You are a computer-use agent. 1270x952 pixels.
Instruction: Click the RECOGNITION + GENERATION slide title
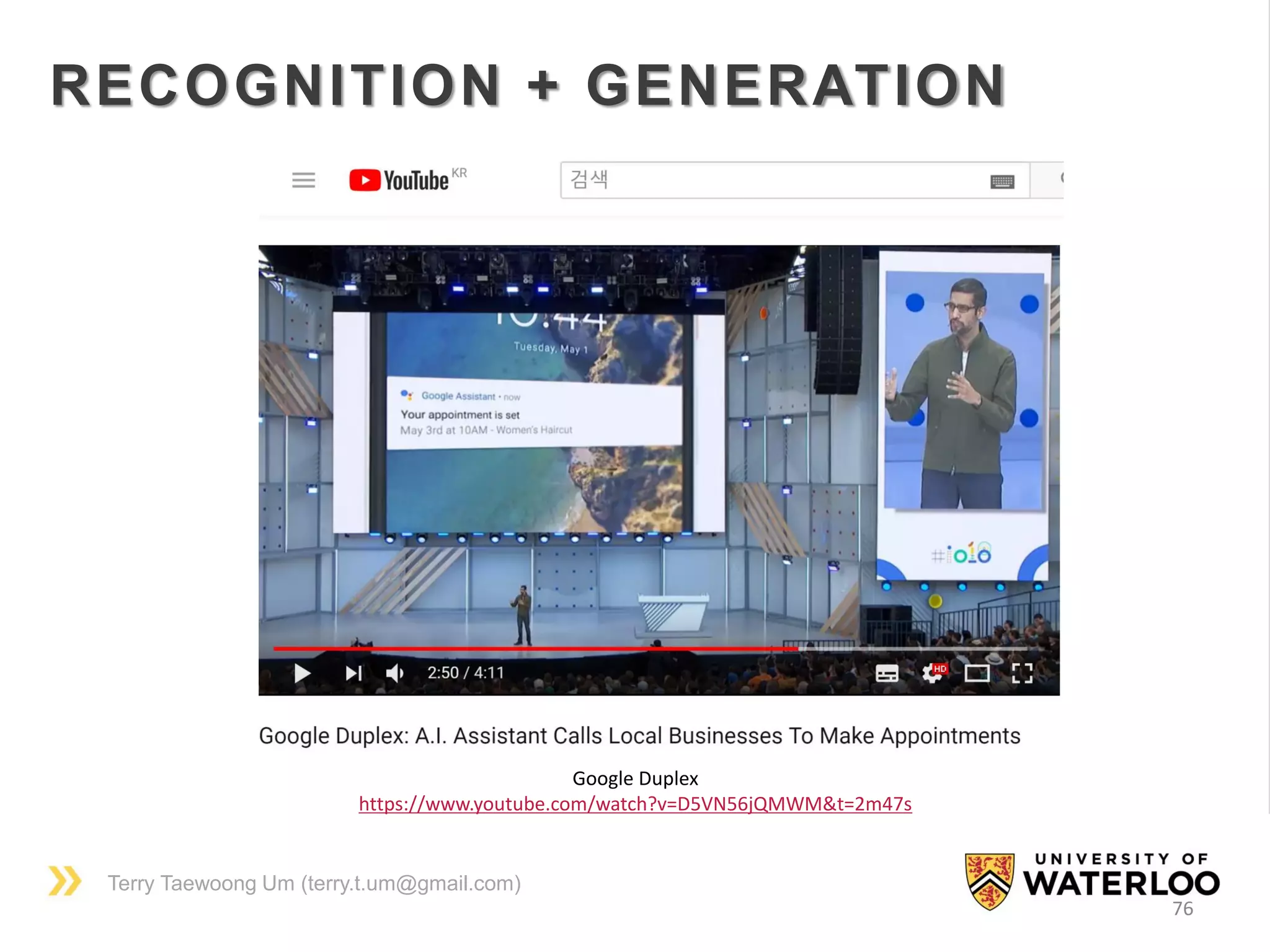click(528, 85)
